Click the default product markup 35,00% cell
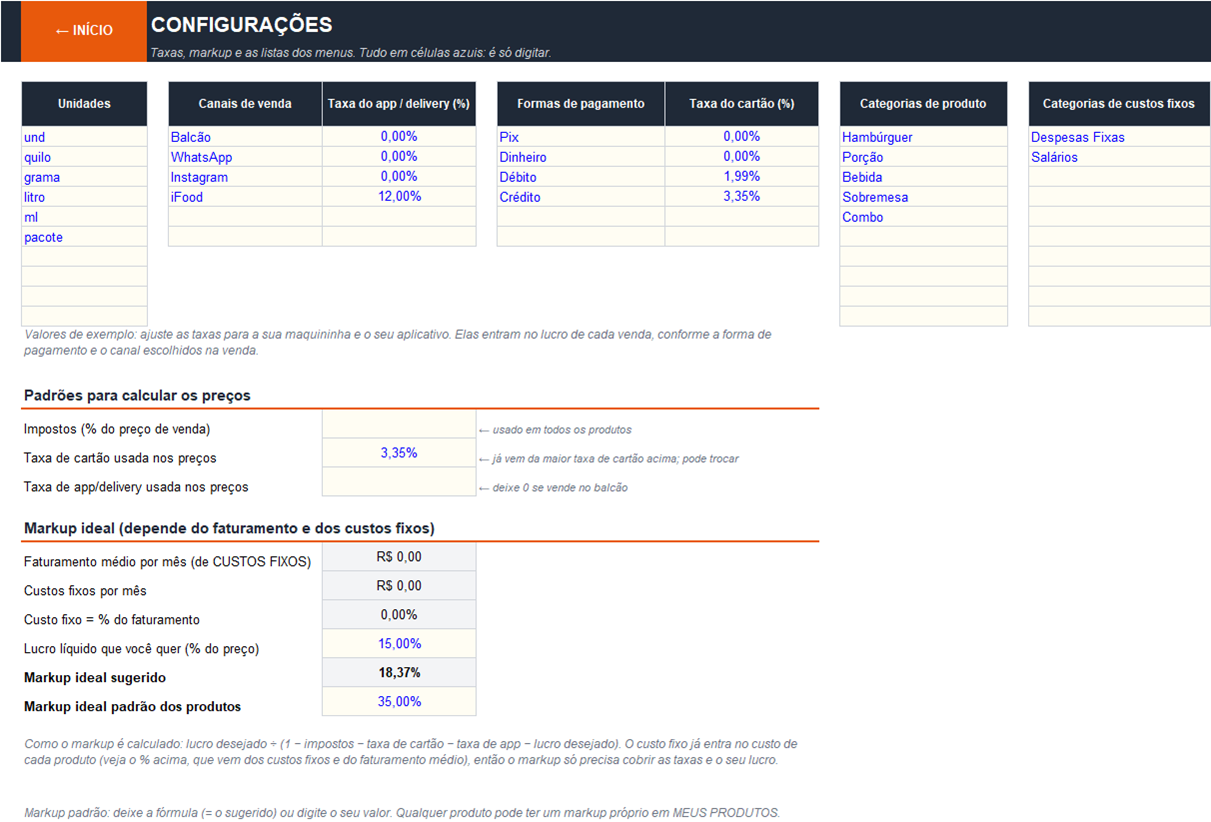The width and height of the screenshot is (1211, 822). point(399,702)
